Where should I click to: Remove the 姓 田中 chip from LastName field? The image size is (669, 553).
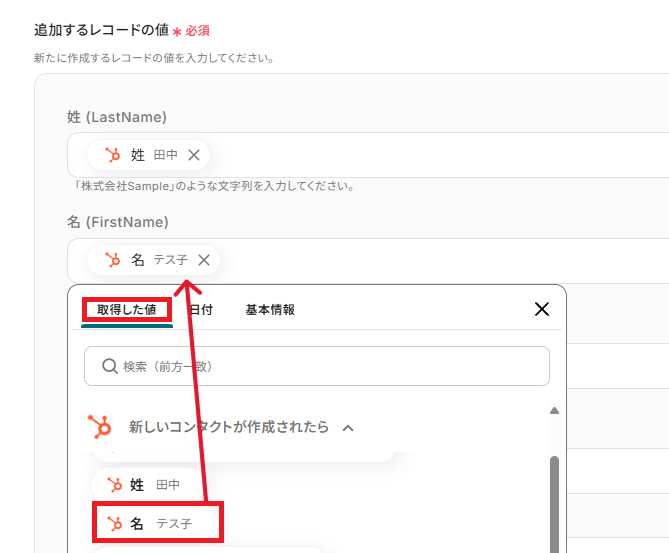(x=194, y=155)
